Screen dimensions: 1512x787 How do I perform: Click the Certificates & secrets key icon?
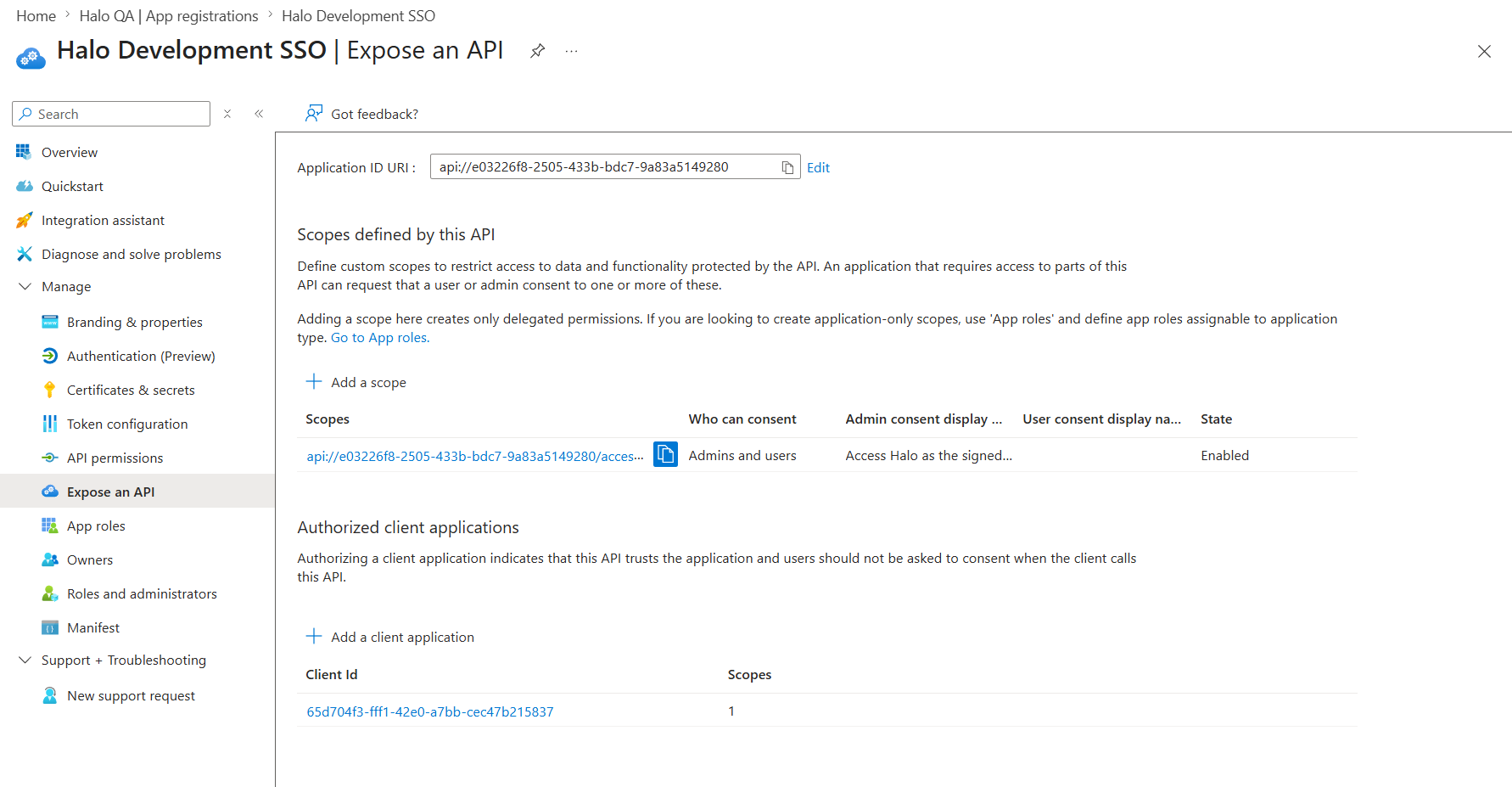click(x=50, y=390)
